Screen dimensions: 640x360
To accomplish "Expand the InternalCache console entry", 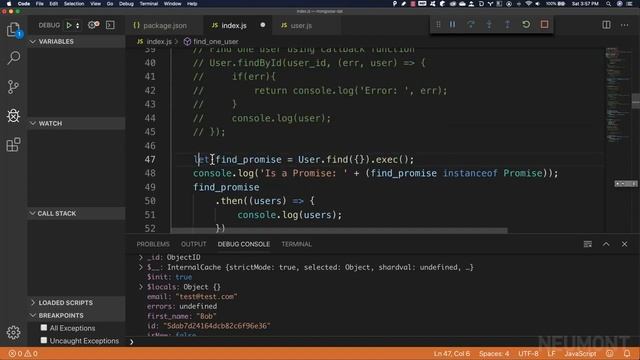I will (141, 267).
